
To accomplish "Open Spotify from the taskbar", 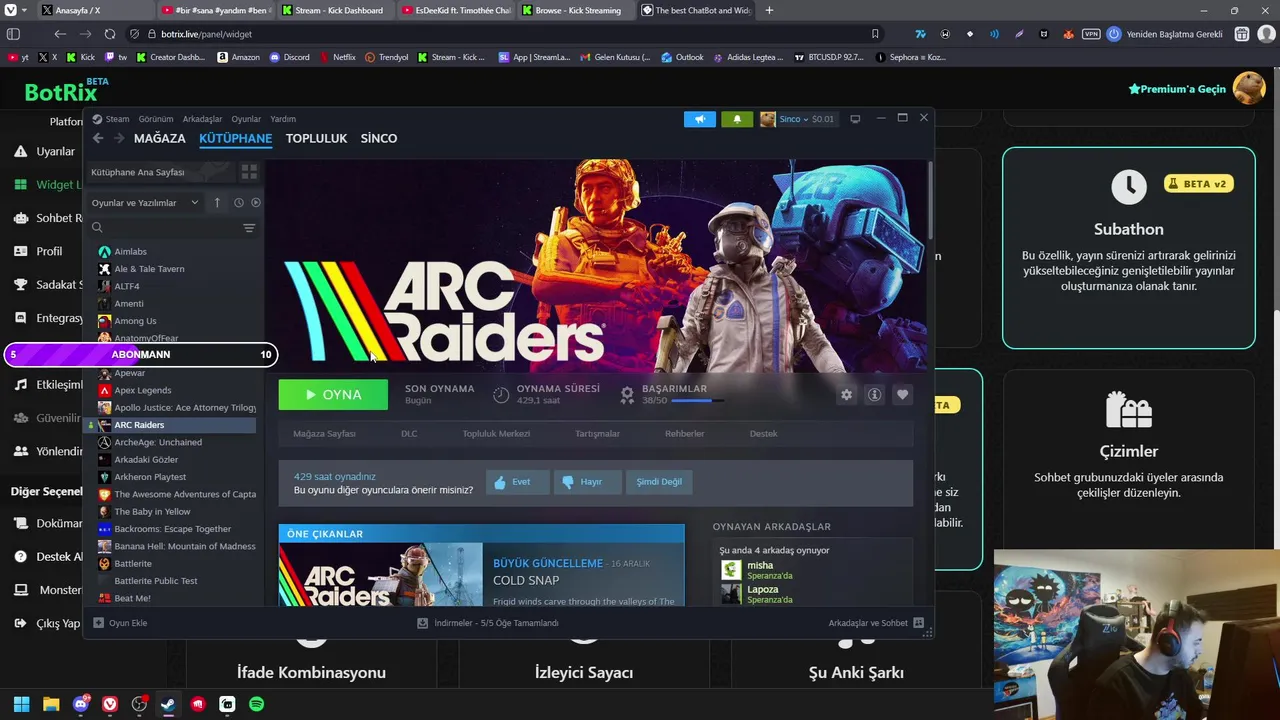I will pyautogui.click(x=256, y=704).
